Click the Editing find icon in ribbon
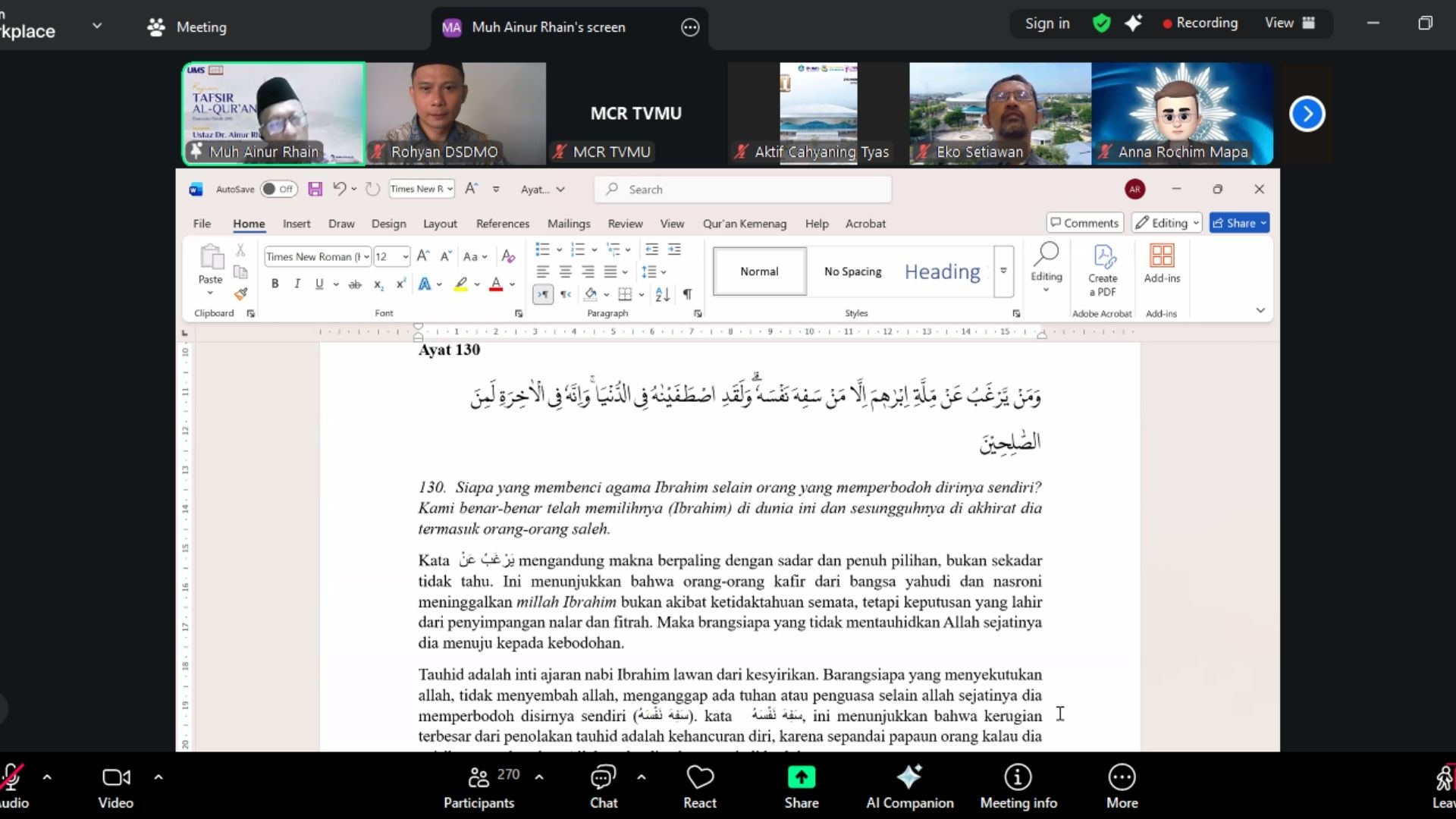This screenshot has height=819, width=1456. click(x=1046, y=267)
